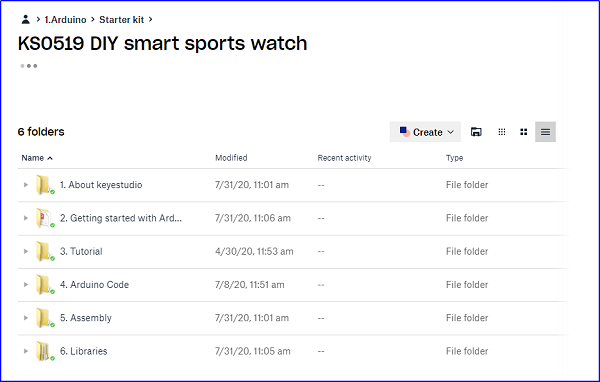Click the Recent activity column header
This screenshot has width=600, height=382.
pos(344,158)
